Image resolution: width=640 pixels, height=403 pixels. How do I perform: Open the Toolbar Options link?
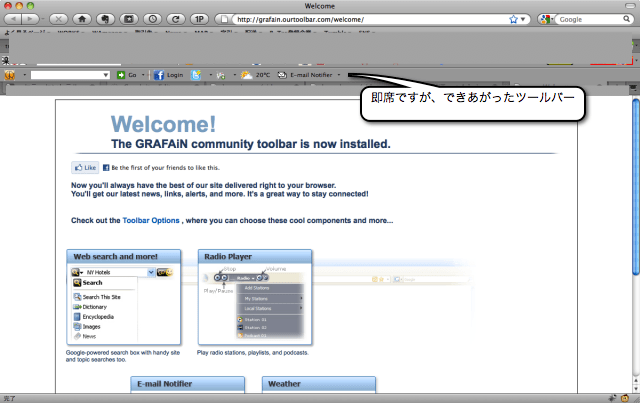point(151,220)
